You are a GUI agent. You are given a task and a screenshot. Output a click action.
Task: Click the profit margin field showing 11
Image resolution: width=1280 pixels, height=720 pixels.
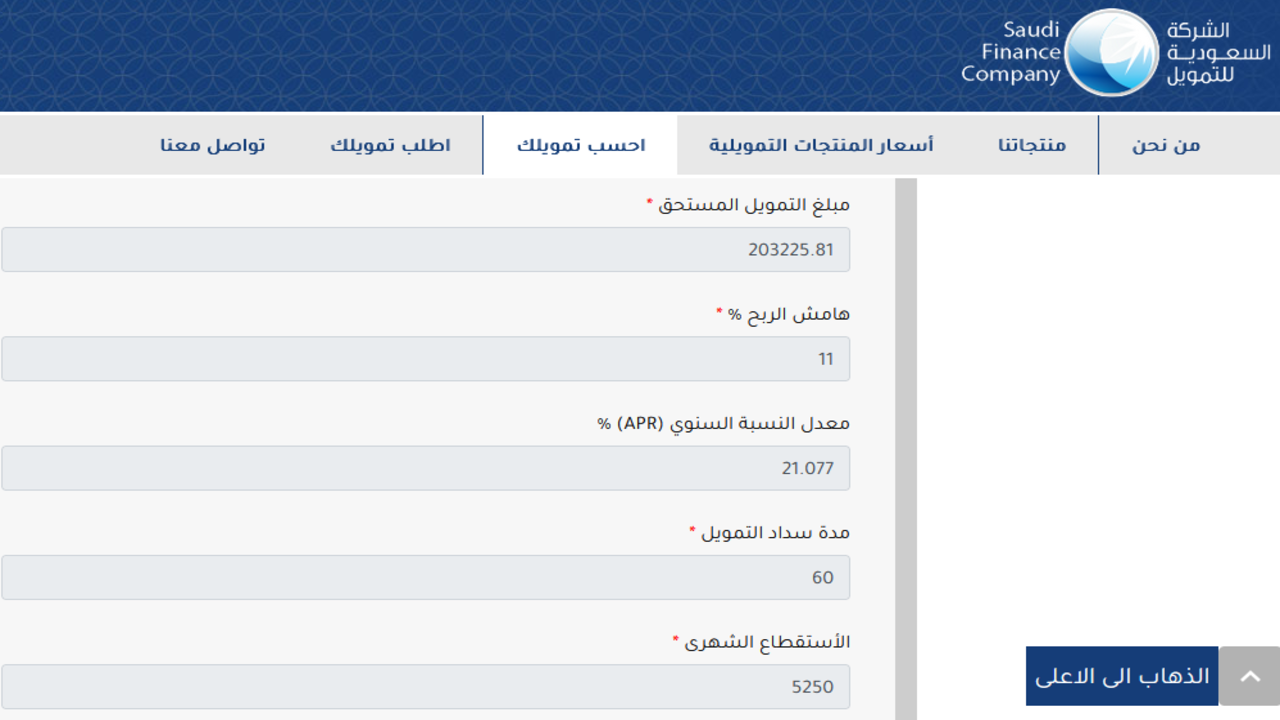(x=425, y=358)
